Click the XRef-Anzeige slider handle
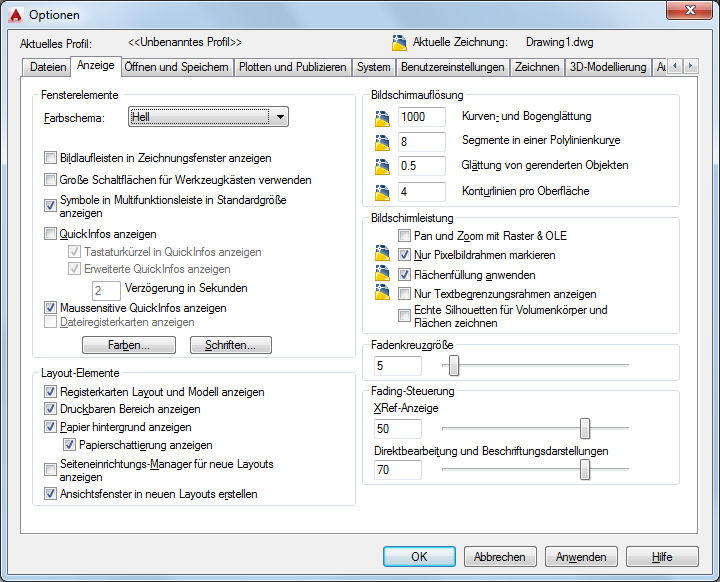The width and height of the screenshot is (720, 582). click(x=585, y=428)
